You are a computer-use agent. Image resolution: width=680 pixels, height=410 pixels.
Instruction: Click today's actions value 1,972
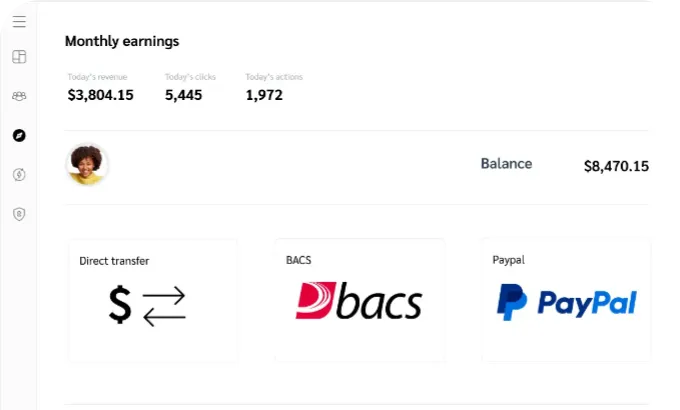click(x=264, y=95)
